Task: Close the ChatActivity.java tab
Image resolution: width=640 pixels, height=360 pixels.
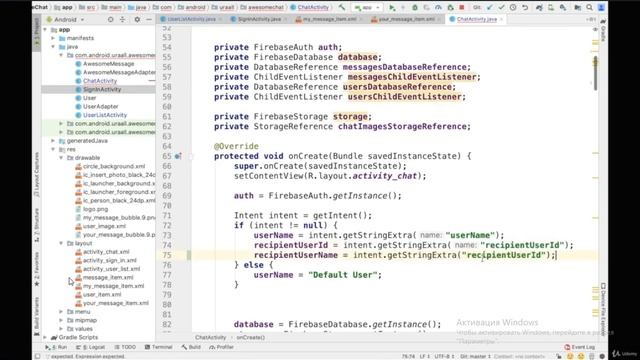Action: [x=502, y=19]
